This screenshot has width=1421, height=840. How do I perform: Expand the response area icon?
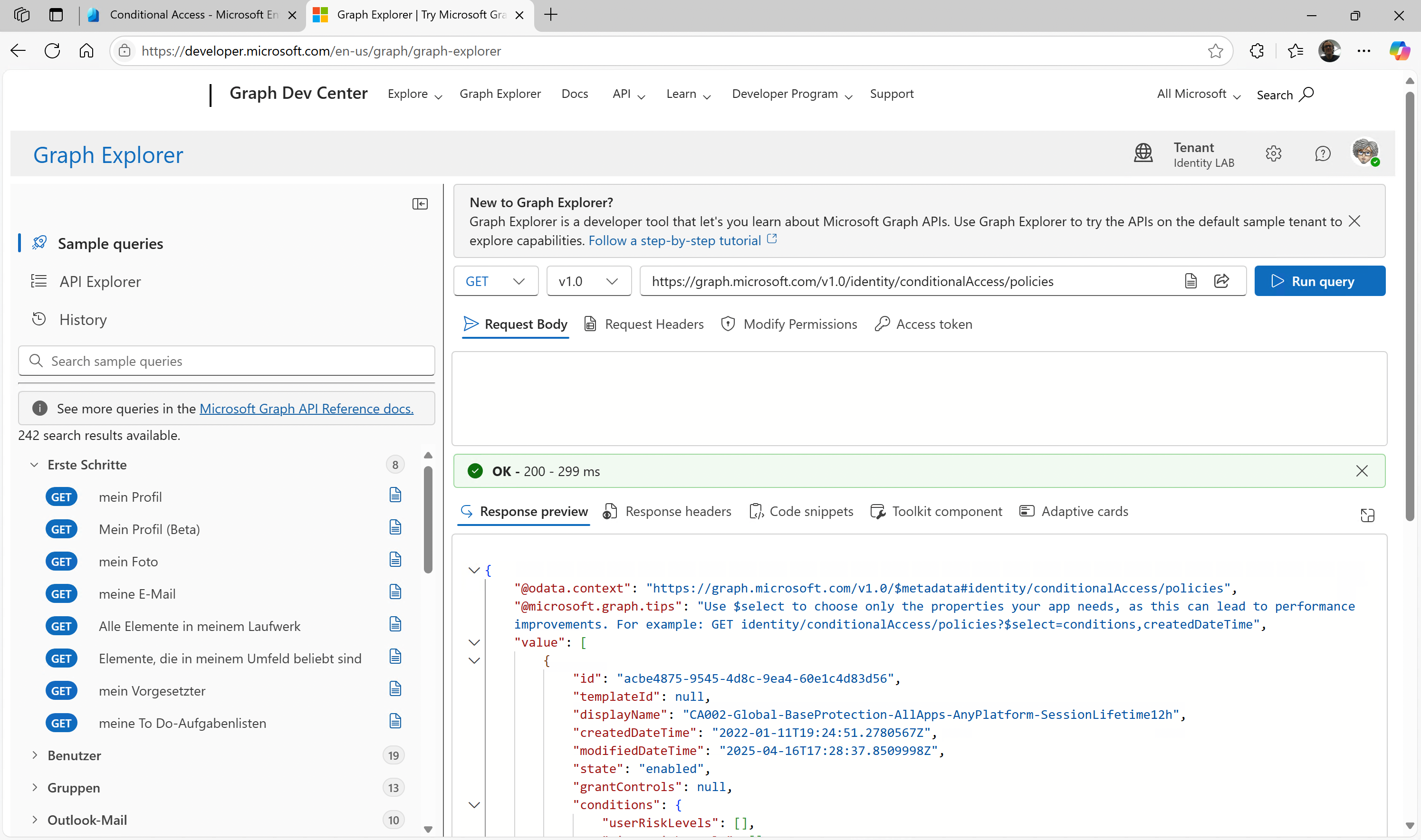pos(1367,515)
